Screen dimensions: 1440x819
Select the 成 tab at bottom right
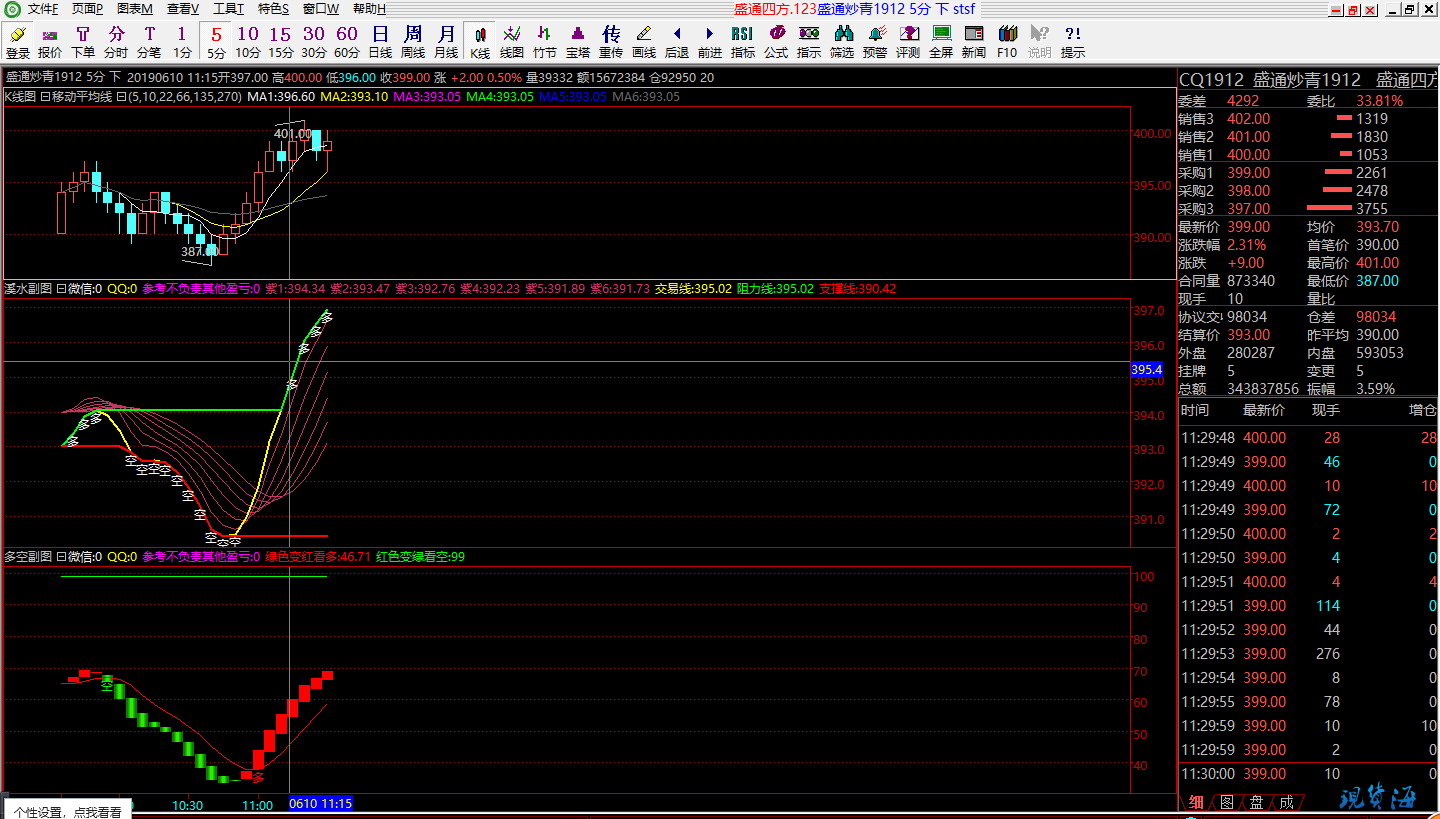(1286, 802)
